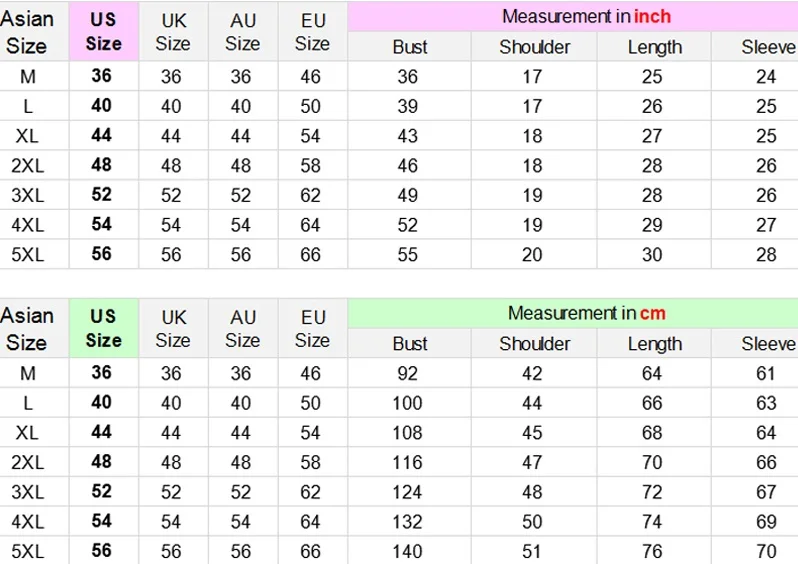798x564 pixels.
Task: Select AU Size header in the bottom table
Action: [243, 328]
